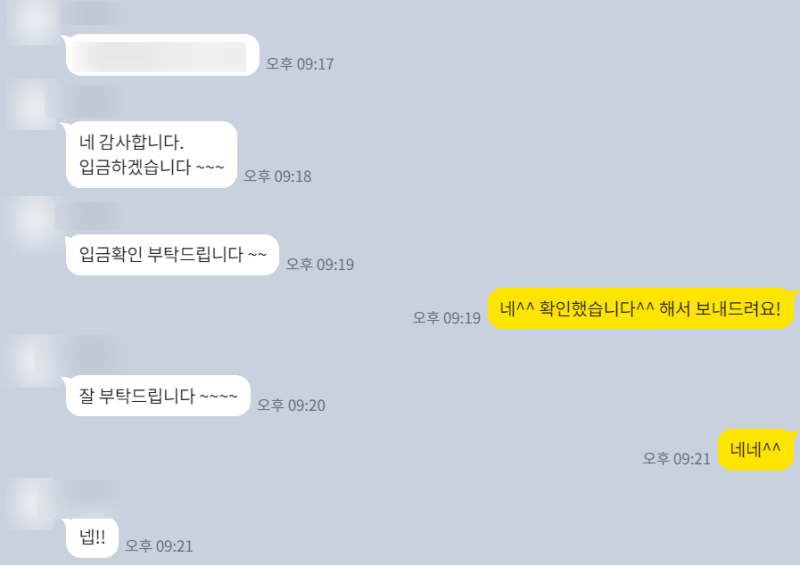
Task: Open the profile picture above the '입금확인 부탁드립니다' message
Action: [31, 222]
